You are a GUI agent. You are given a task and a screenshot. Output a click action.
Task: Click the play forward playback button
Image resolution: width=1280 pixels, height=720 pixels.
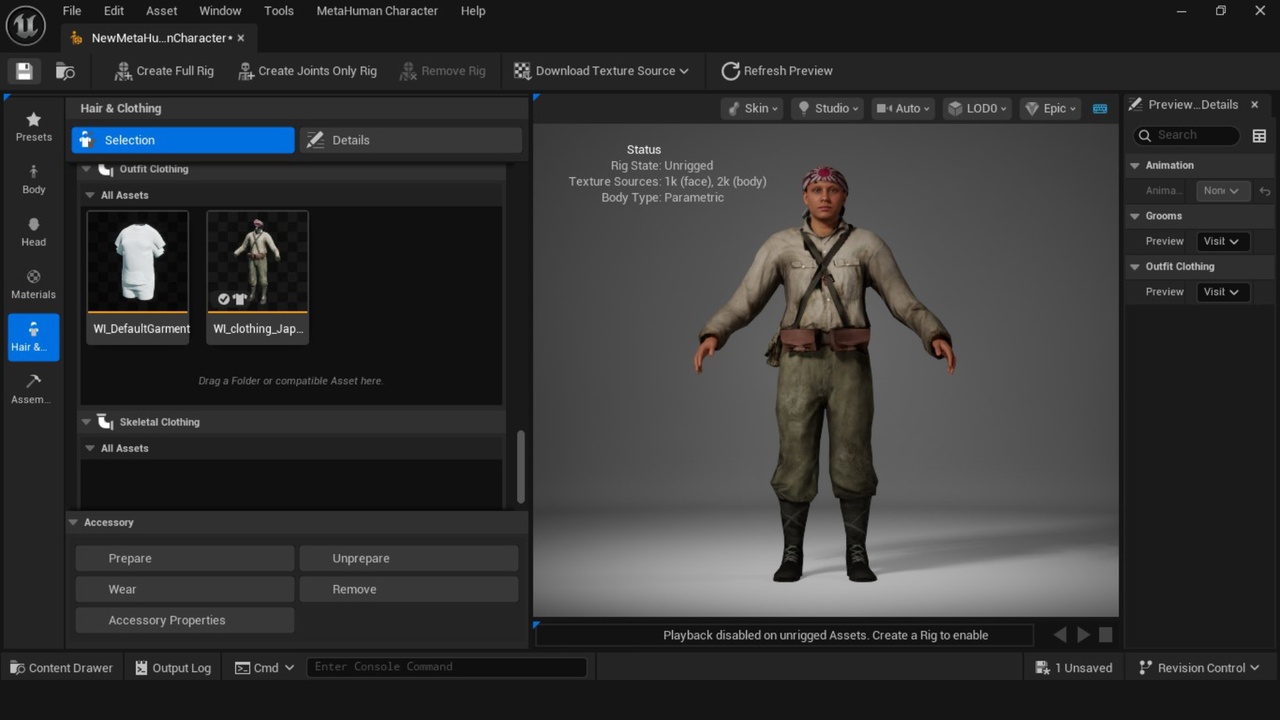pyautogui.click(x=1083, y=634)
